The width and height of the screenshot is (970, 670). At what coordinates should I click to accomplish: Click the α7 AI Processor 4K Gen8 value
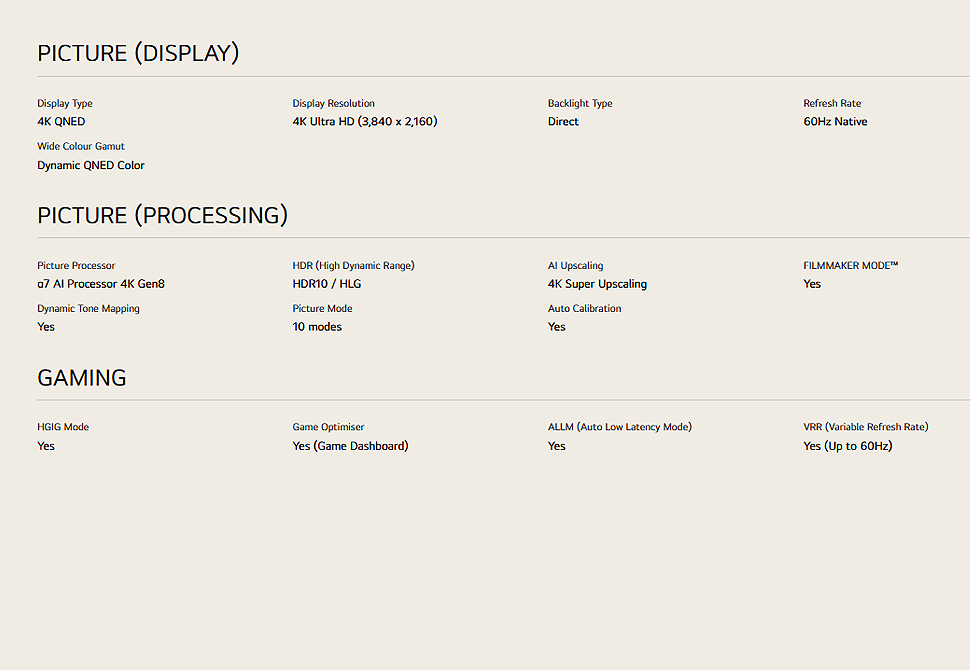tap(101, 284)
